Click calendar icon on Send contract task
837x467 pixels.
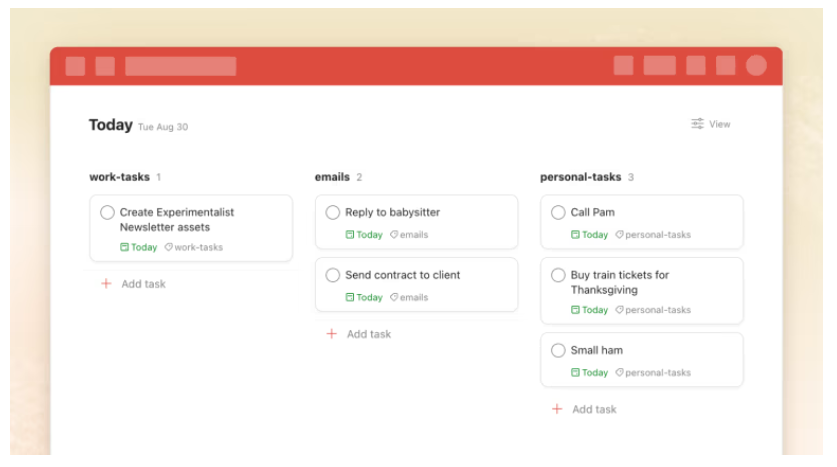tap(350, 297)
